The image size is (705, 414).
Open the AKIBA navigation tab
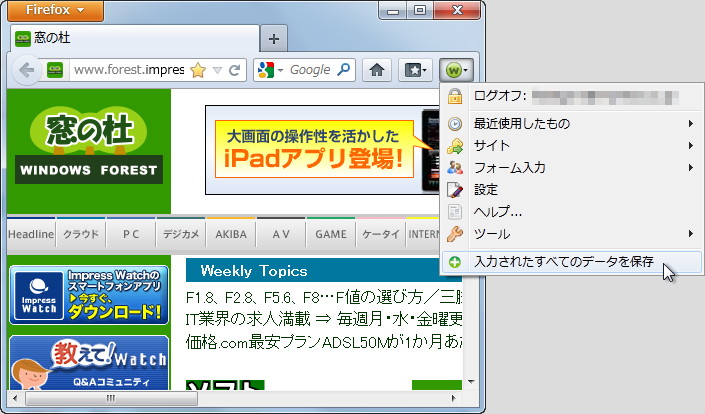231,234
